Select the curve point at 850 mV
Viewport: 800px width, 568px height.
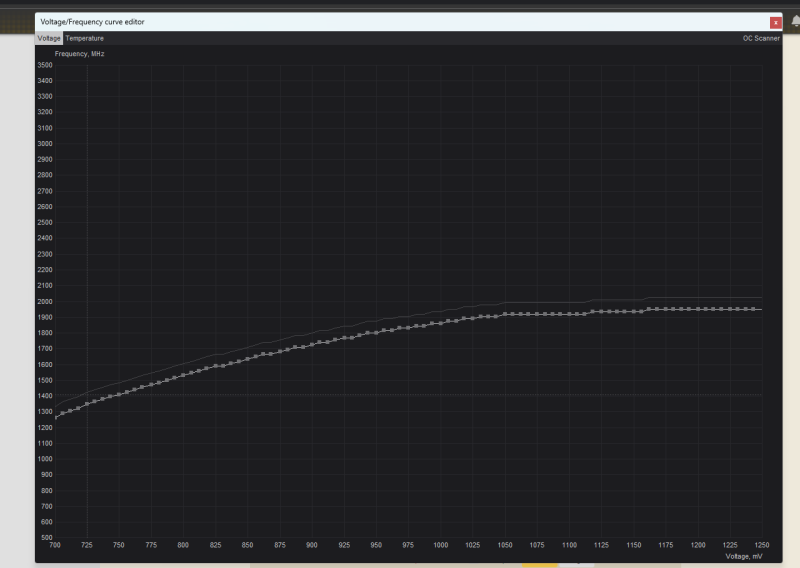[x=247, y=359]
